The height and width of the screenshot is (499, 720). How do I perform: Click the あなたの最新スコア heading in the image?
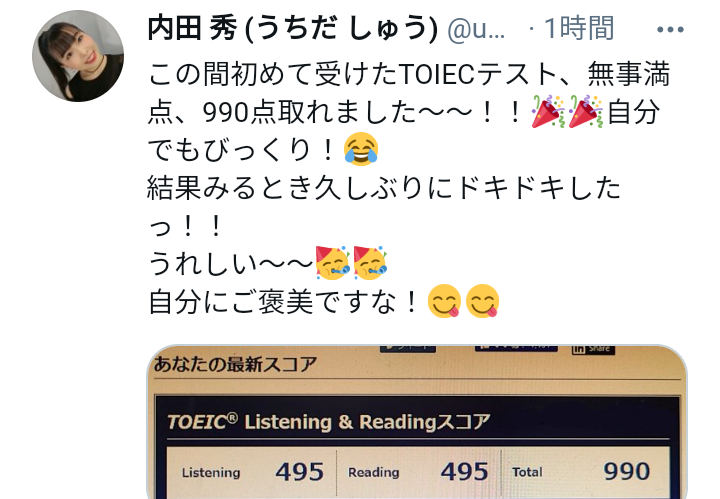235,364
